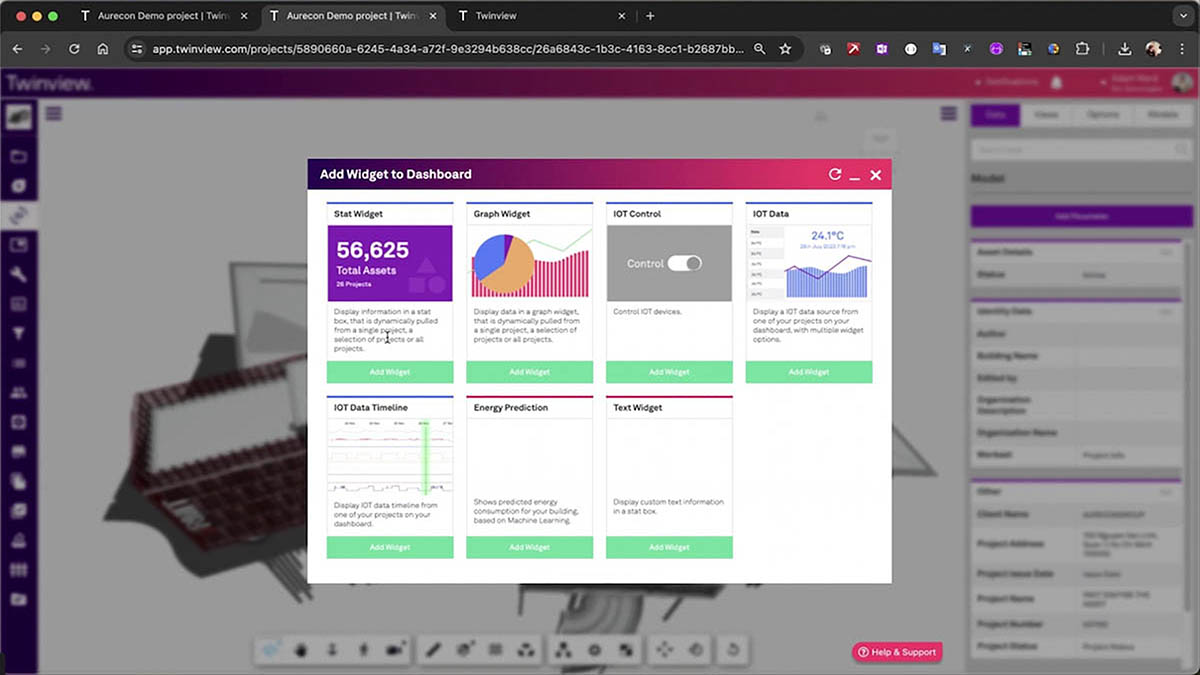The image size is (1200, 675).
Task: Open the browser downloads icon
Action: (1124, 48)
